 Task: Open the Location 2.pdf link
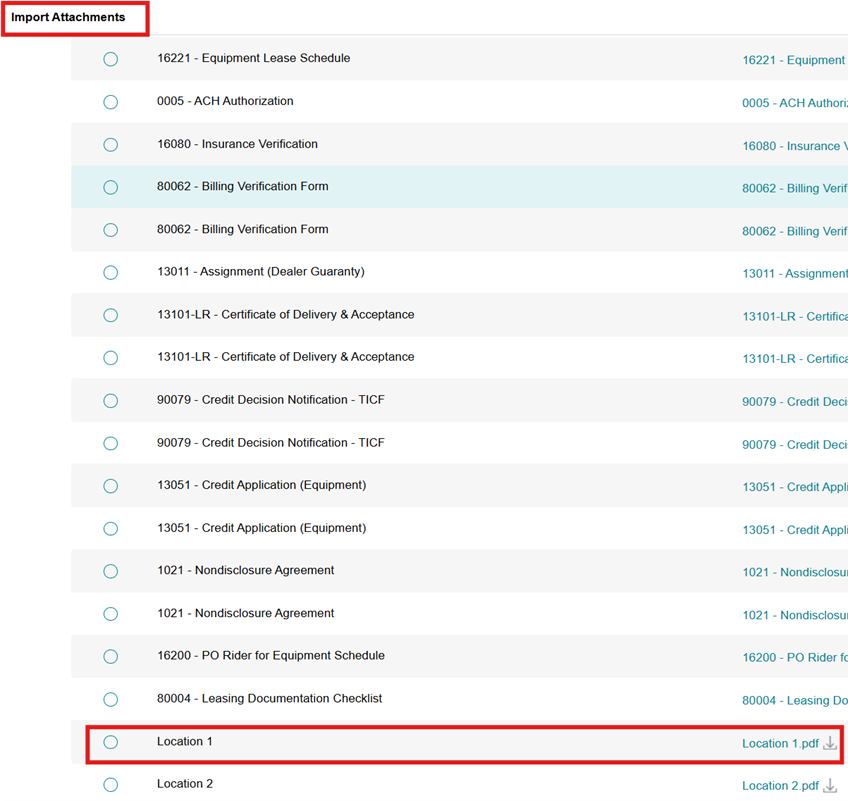779,786
